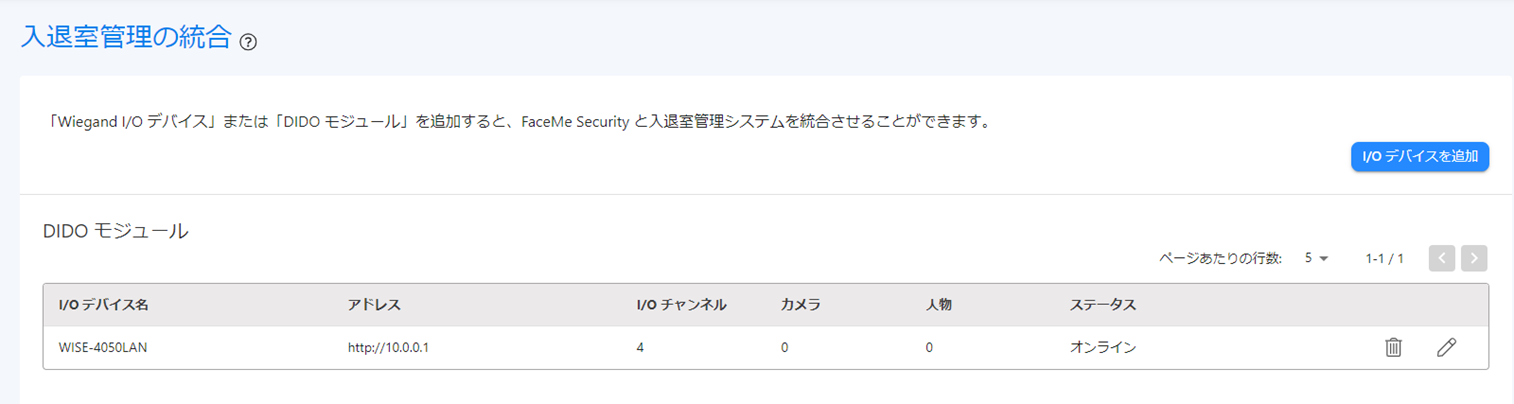The height and width of the screenshot is (404, 1514).
Task: Go to next page with right chevron
Action: (1474, 258)
